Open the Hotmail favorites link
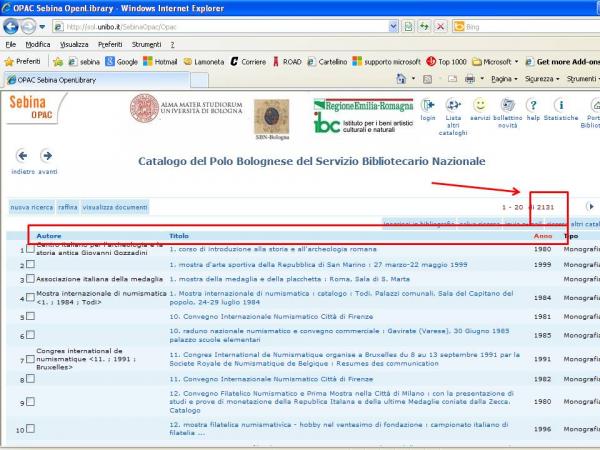This screenshot has height=450, width=600. [x=160, y=62]
